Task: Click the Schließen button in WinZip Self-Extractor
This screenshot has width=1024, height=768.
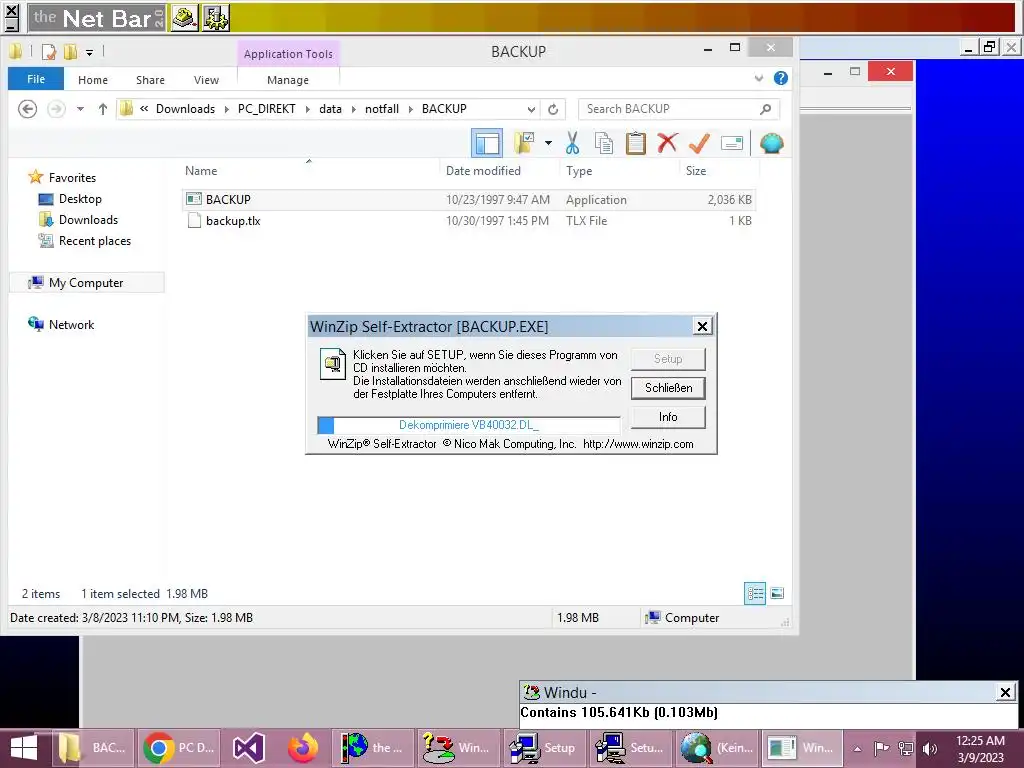Action: [x=668, y=388]
